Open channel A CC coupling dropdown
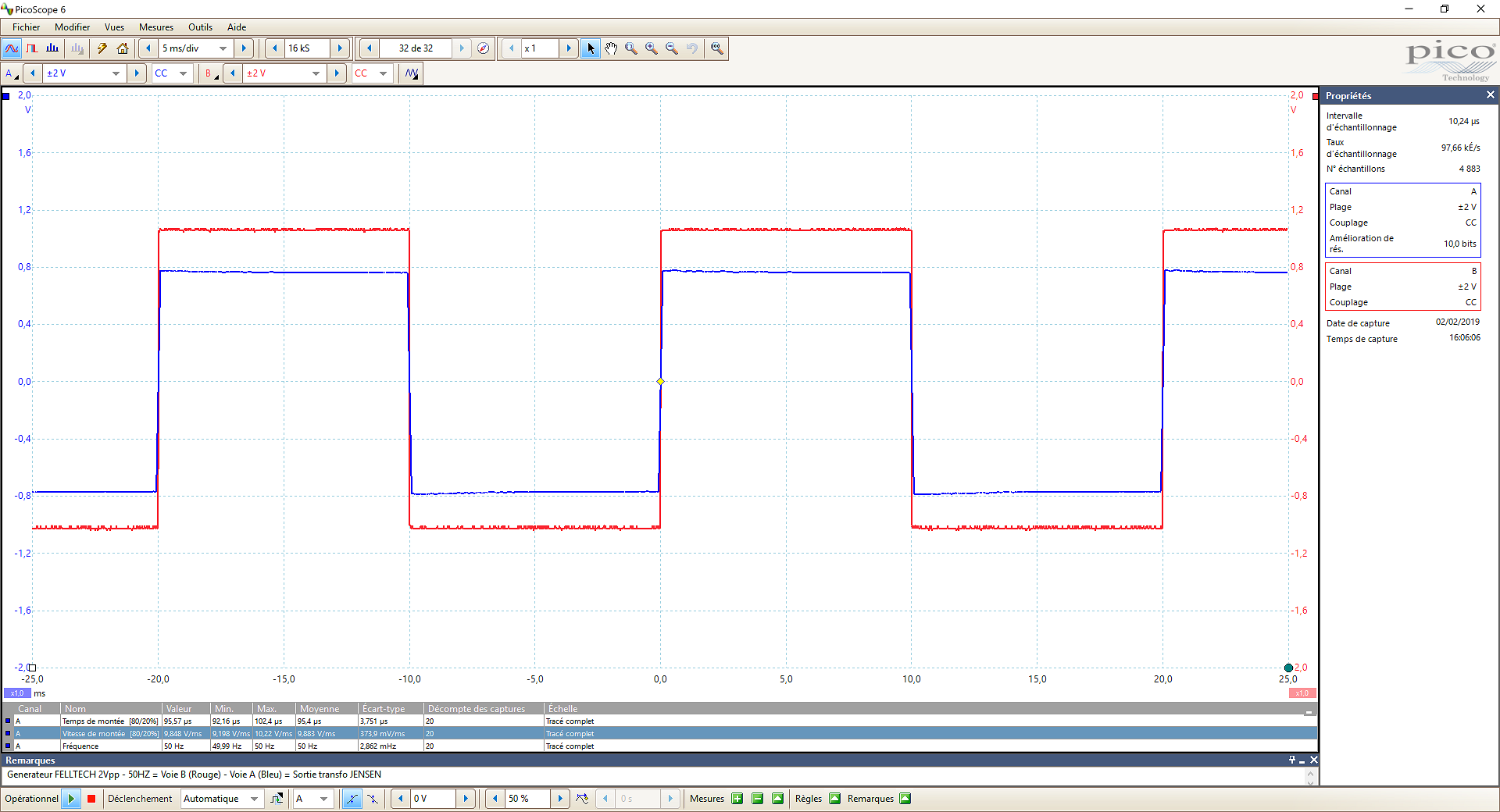This screenshot has width=1500, height=812. 183,73
